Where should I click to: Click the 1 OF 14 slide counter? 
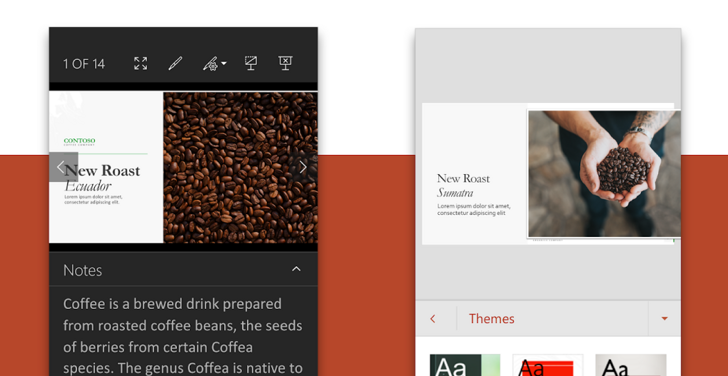point(84,64)
